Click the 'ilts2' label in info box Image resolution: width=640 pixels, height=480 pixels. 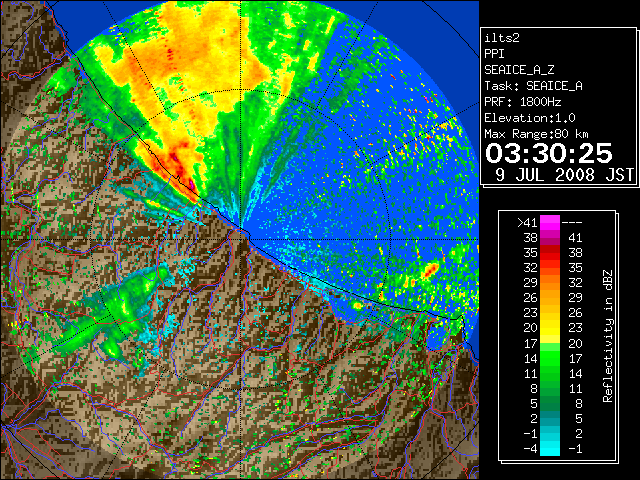click(502, 38)
